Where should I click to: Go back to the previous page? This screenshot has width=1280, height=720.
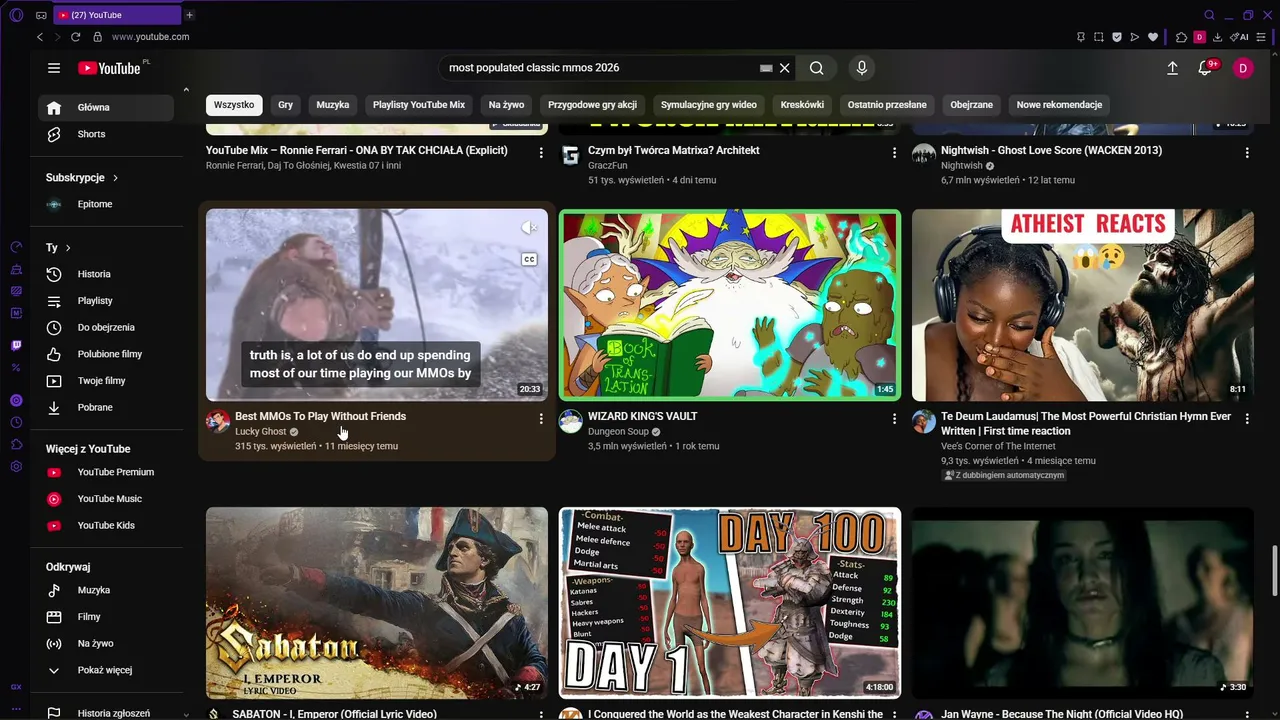(x=40, y=37)
